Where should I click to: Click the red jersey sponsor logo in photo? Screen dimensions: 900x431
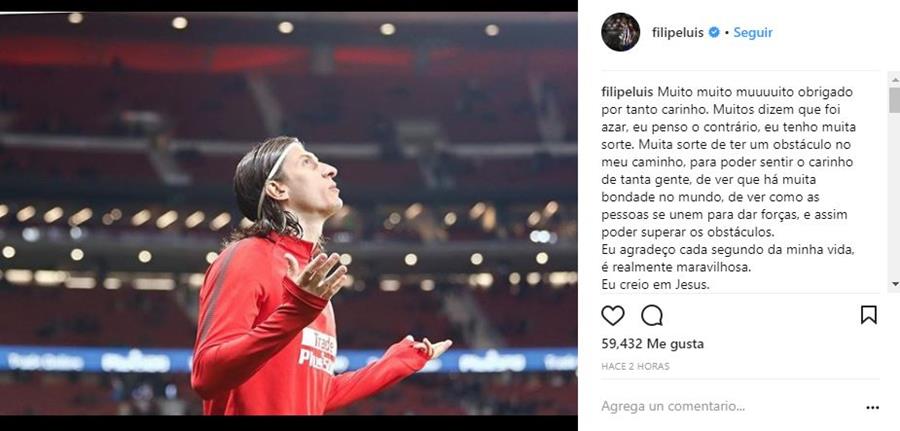317,351
